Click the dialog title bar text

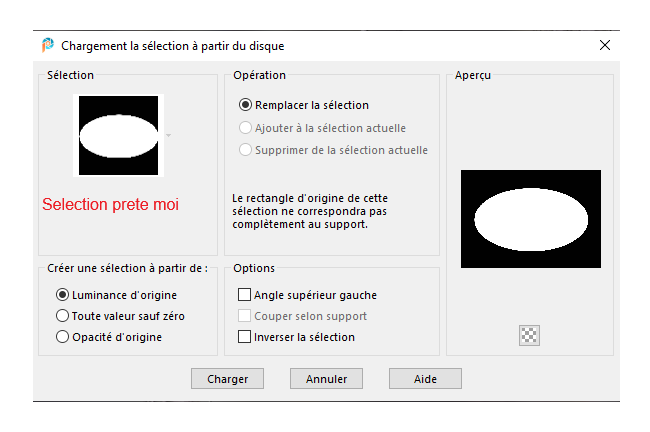172,46
